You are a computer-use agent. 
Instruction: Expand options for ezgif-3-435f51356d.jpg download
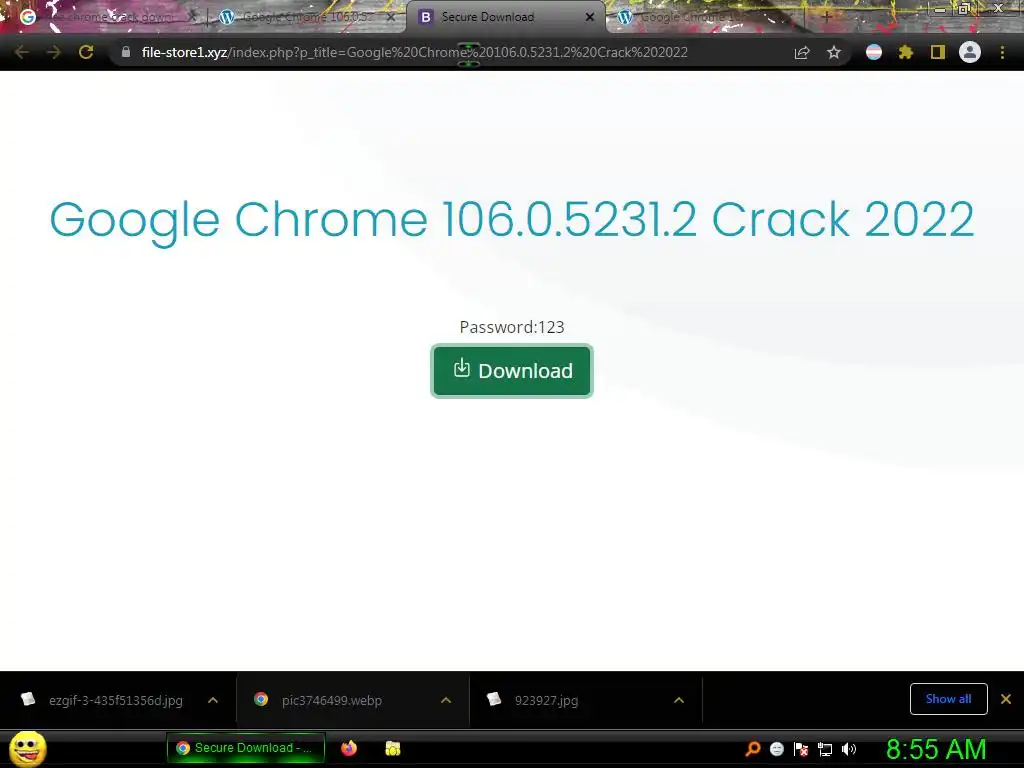[213, 700]
